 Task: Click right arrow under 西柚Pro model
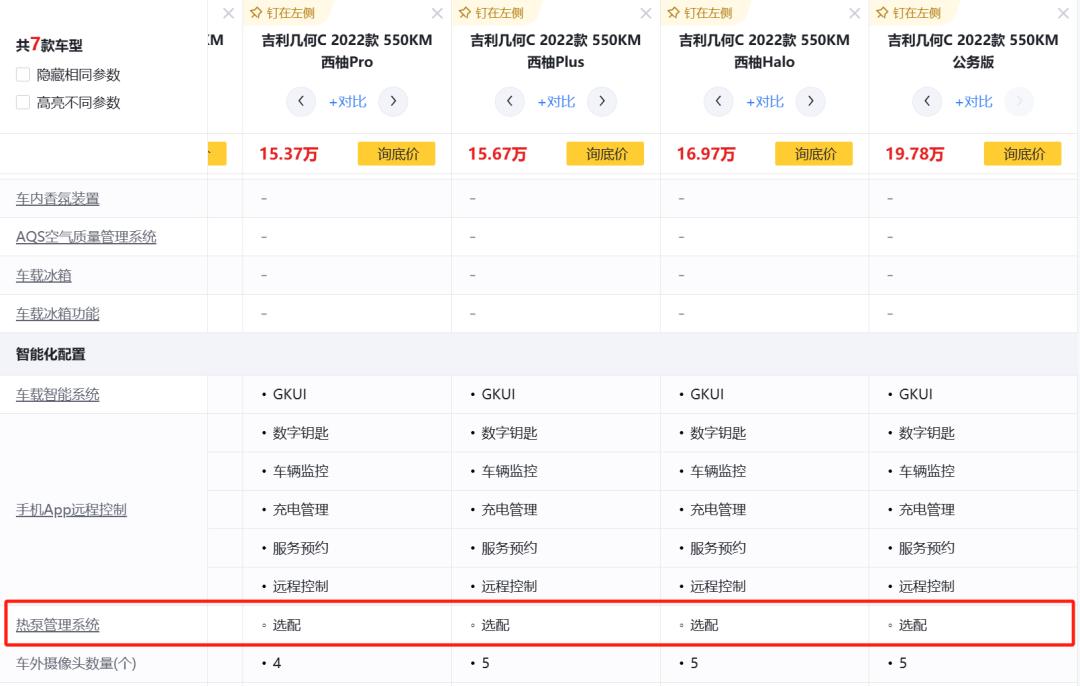392,101
